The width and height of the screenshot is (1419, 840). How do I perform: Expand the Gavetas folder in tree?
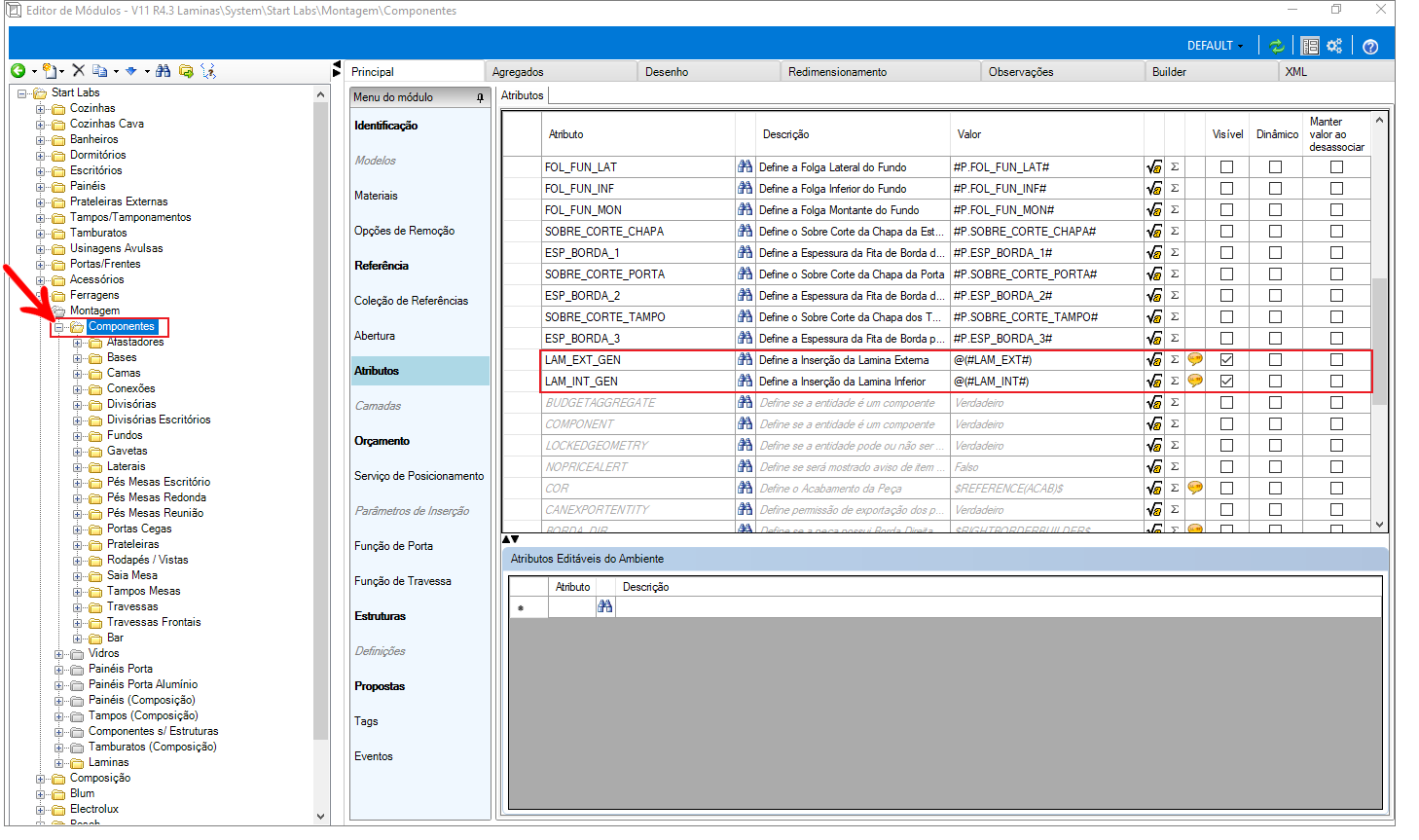78,452
